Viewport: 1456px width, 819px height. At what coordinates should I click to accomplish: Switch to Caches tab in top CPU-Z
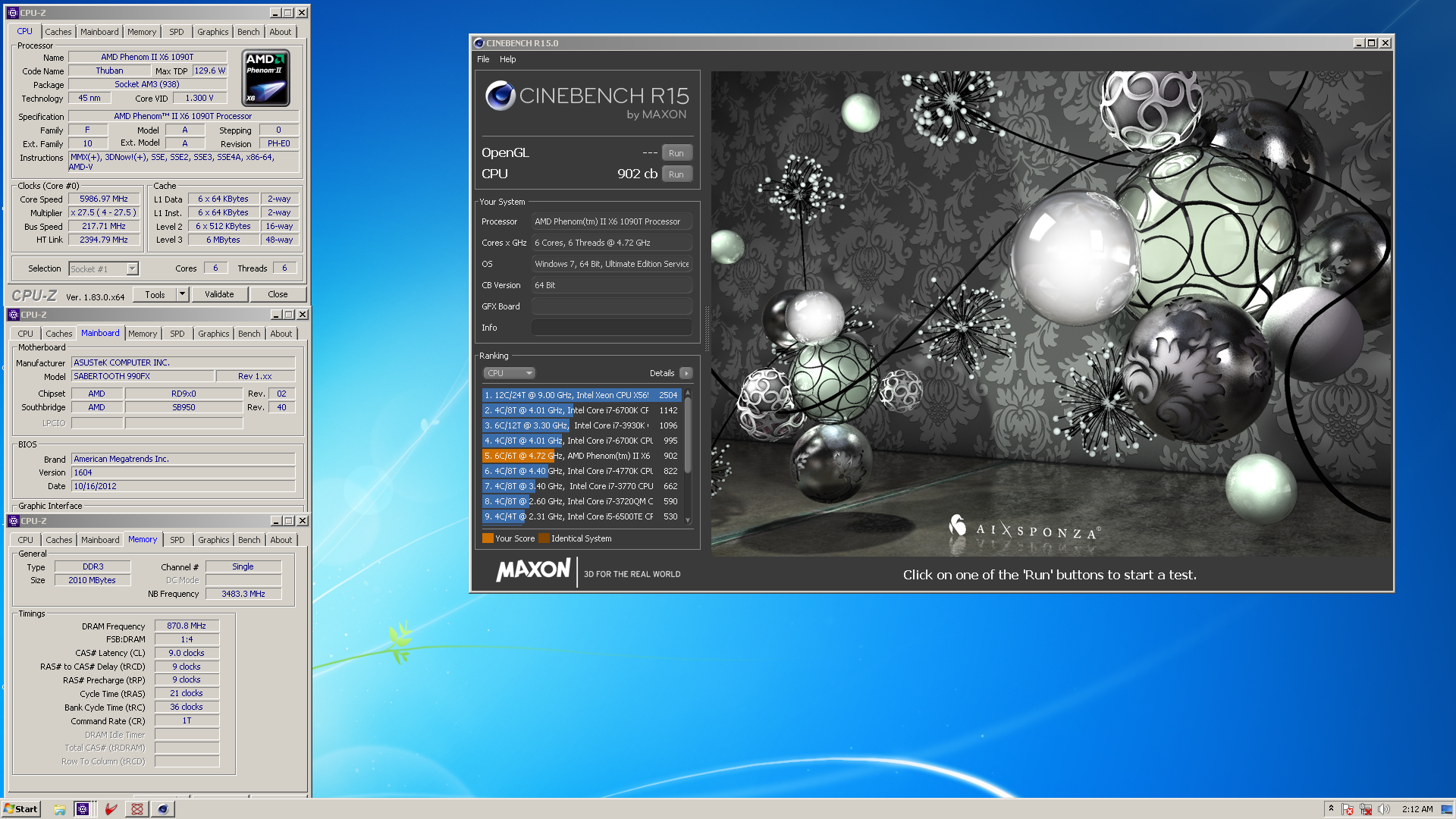coord(58,32)
